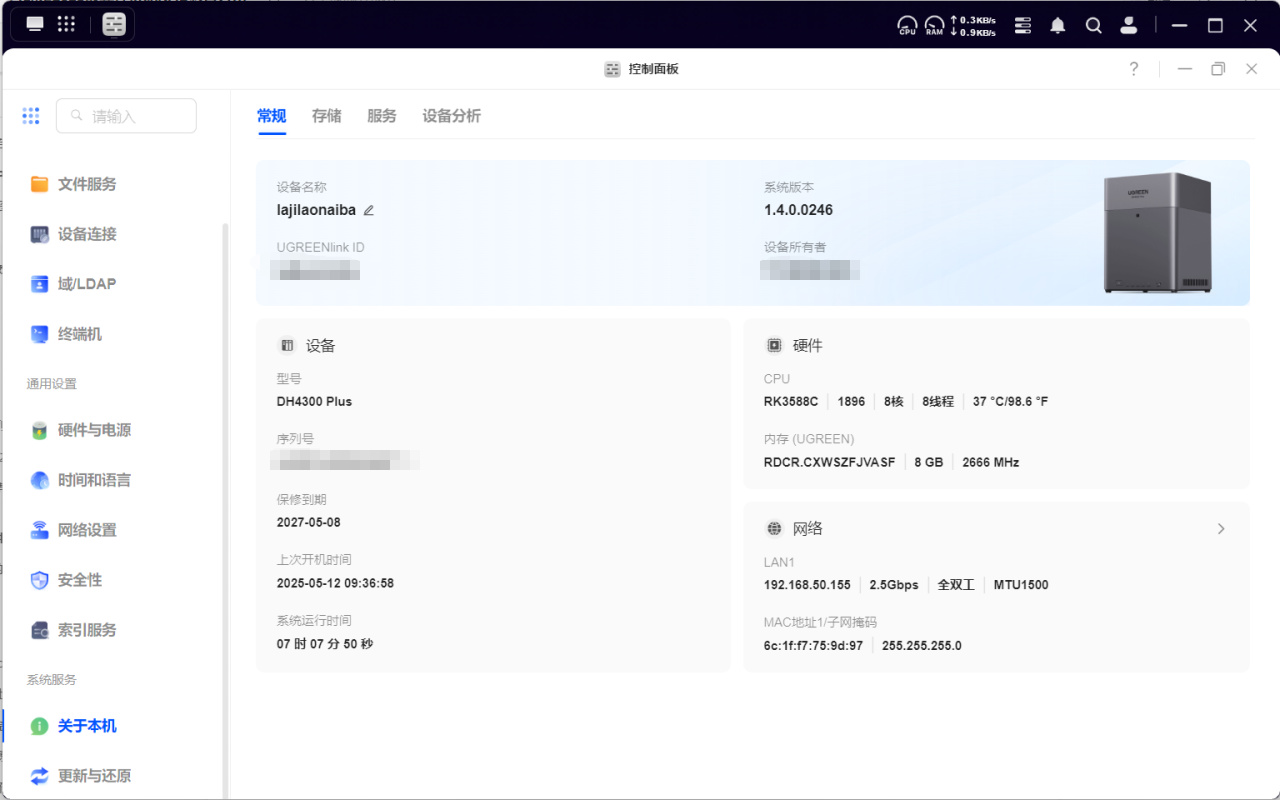The width and height of the screenshot is (1280, 800).
Task: Click the 2666 MHz memory frequency
Action: tap(991, 463)
